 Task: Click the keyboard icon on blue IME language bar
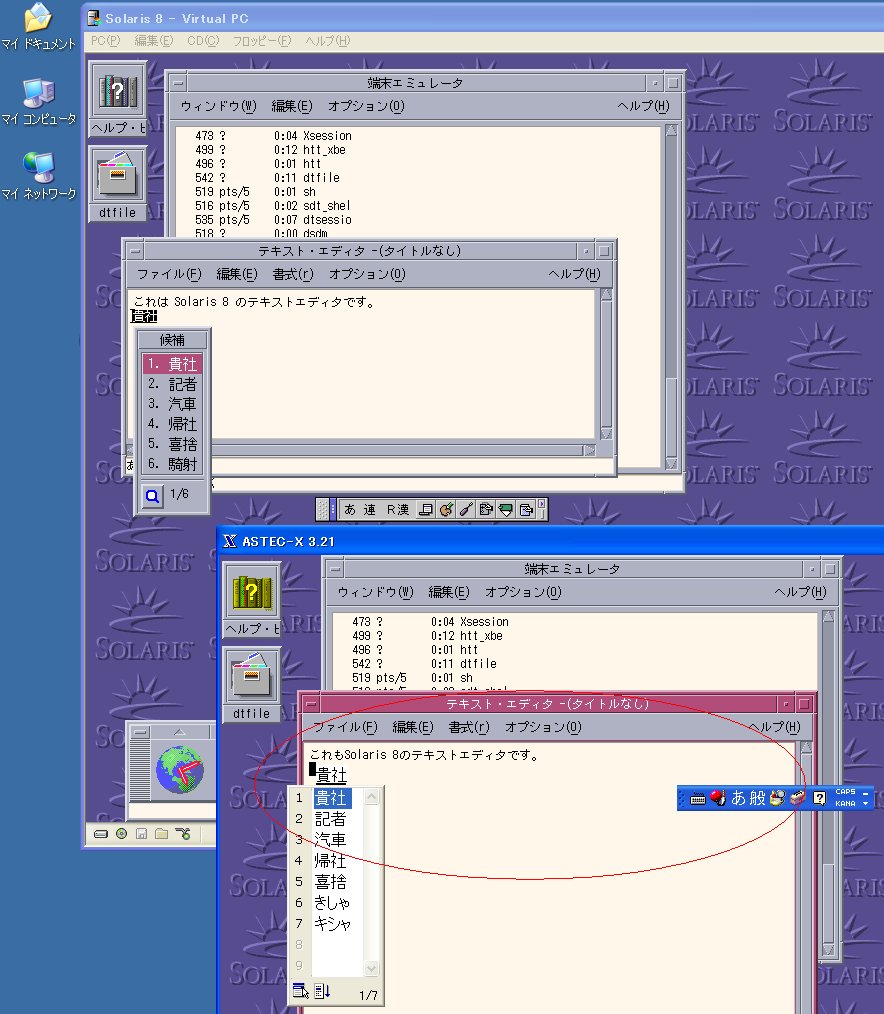[698, 799]
